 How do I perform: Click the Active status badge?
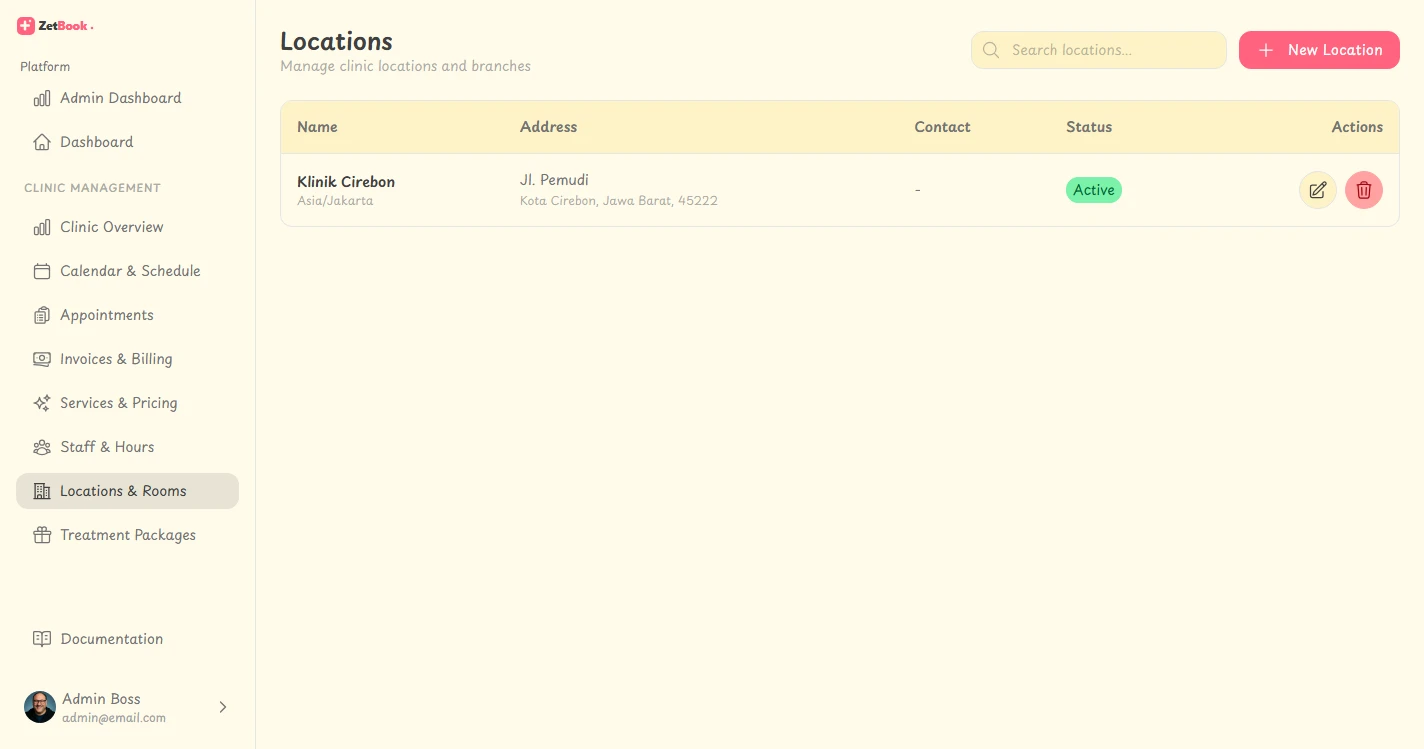pyautogui.click(x=1094, y=190)
